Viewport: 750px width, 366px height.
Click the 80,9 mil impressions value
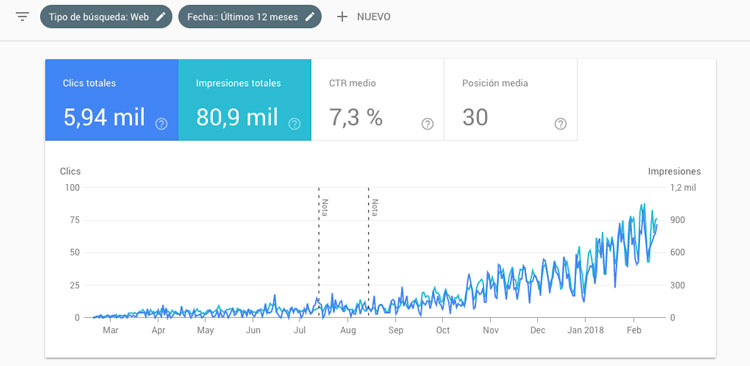[237, 117]
